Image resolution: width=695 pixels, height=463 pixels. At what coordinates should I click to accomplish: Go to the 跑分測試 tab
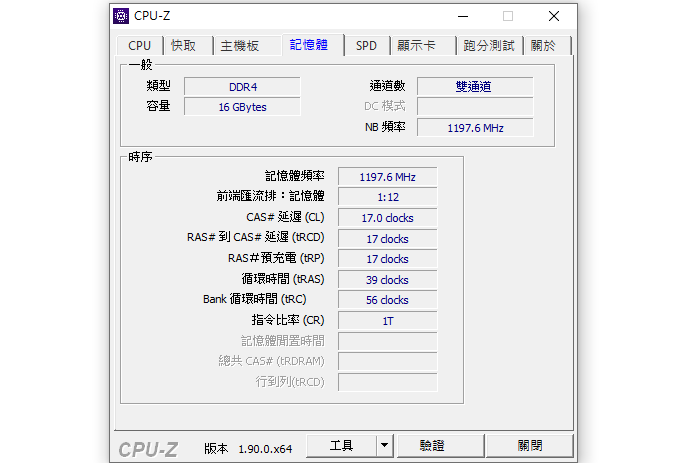489,46
